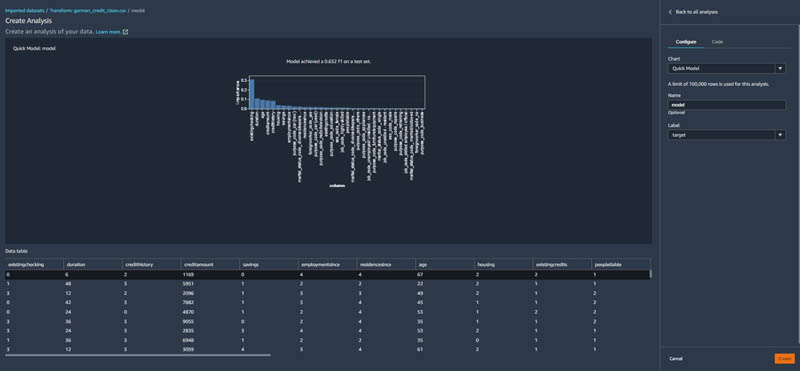This screenshot has height=371, width=800.
Task: Click the data table horizontal scrollbar
Action: 138,355
